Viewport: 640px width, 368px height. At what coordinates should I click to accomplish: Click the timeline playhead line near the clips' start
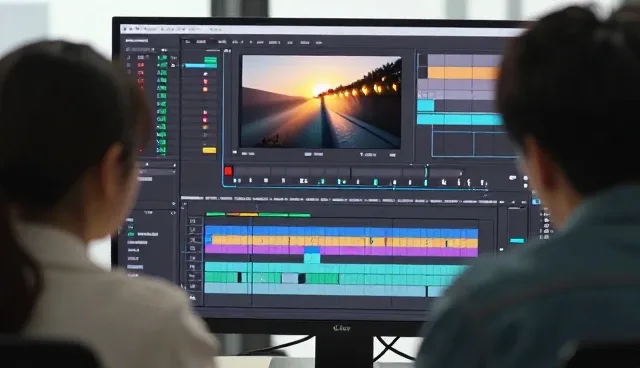coord(252,261)
